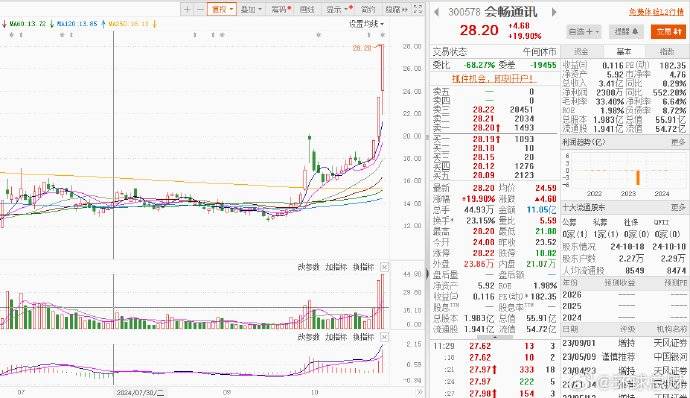The width and height of the screenshot is (690, 398).
Task: Click 换指标 in volume indicator panel
Action: [x=363, y=267]
